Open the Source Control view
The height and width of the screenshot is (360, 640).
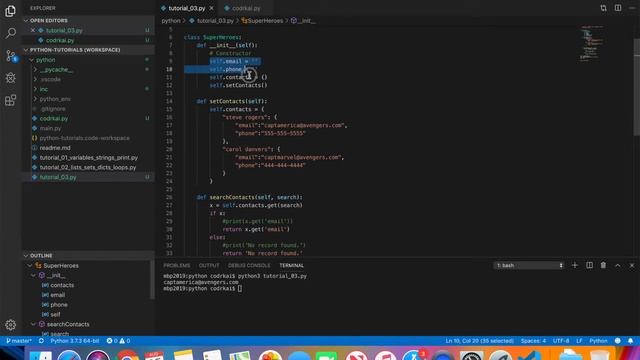[11, 56]
